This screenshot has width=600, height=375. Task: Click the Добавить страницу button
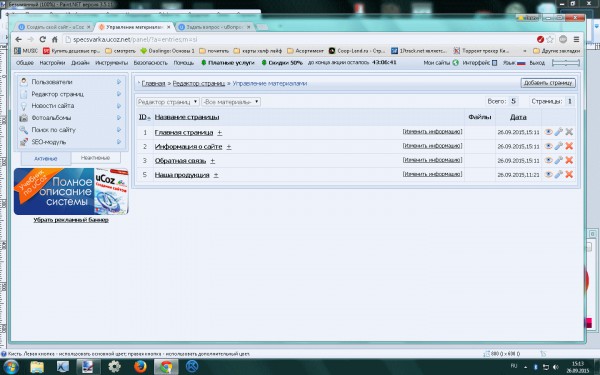point(548,83)
